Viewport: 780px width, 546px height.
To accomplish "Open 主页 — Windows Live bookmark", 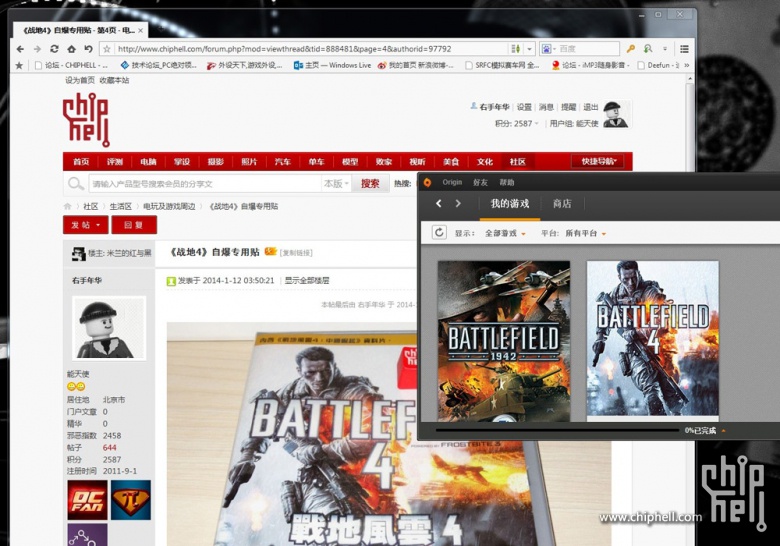I will click(332, 65).
